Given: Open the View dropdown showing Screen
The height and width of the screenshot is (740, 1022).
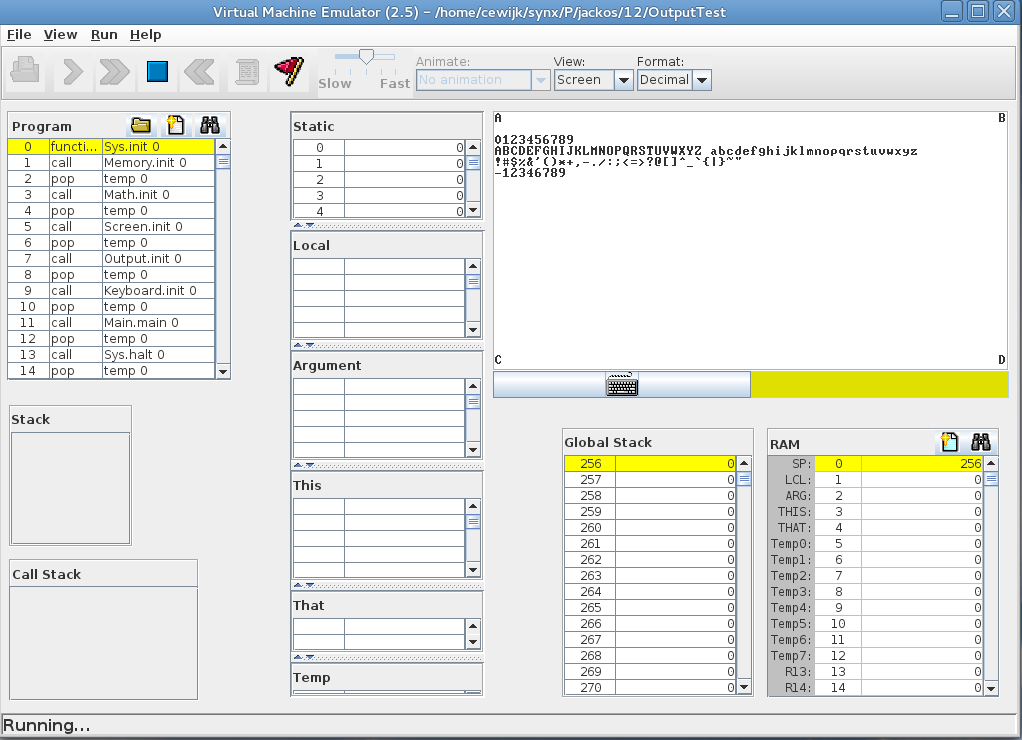Looking at the screenshot, I should pos(594,80).
